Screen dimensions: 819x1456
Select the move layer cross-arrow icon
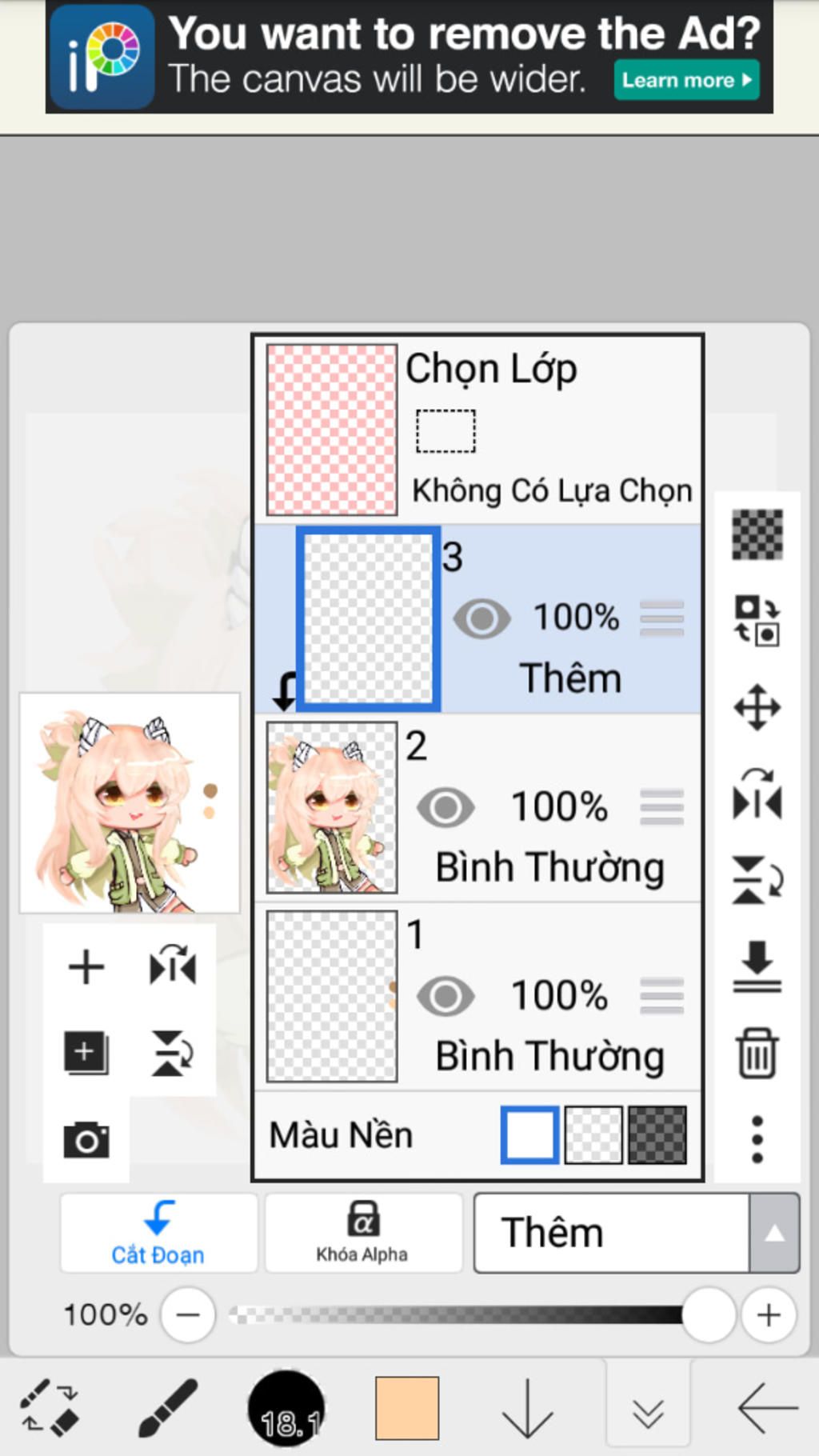(x=757, y=707)
